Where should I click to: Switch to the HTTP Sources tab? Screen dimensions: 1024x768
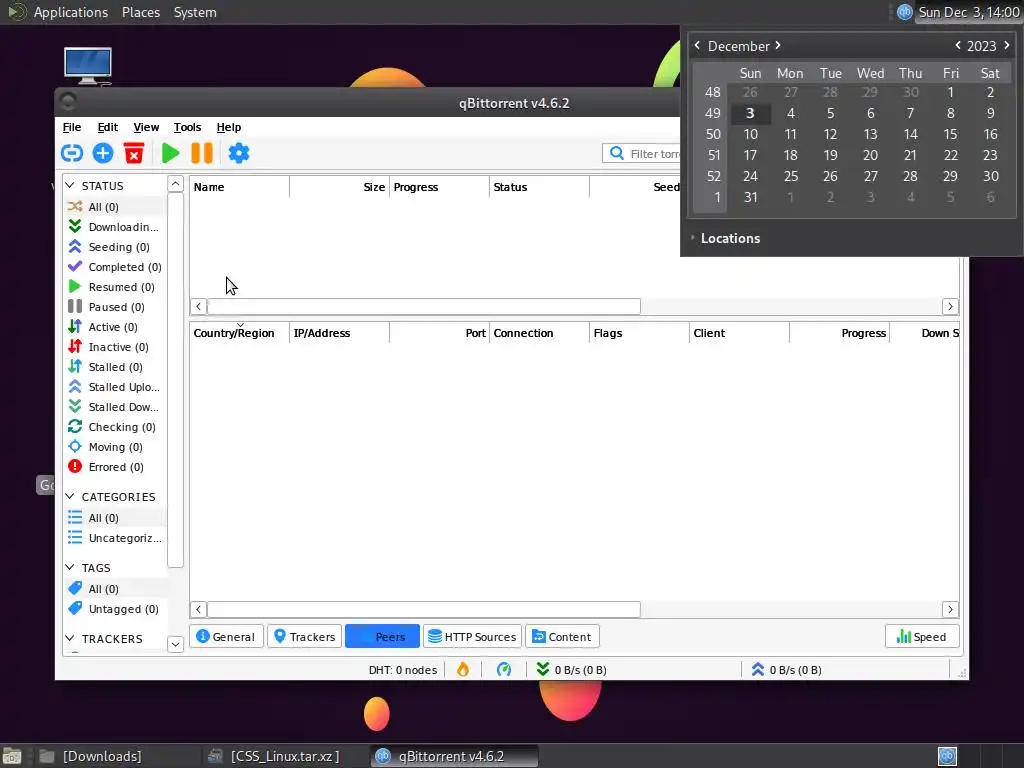coord(473,637)
